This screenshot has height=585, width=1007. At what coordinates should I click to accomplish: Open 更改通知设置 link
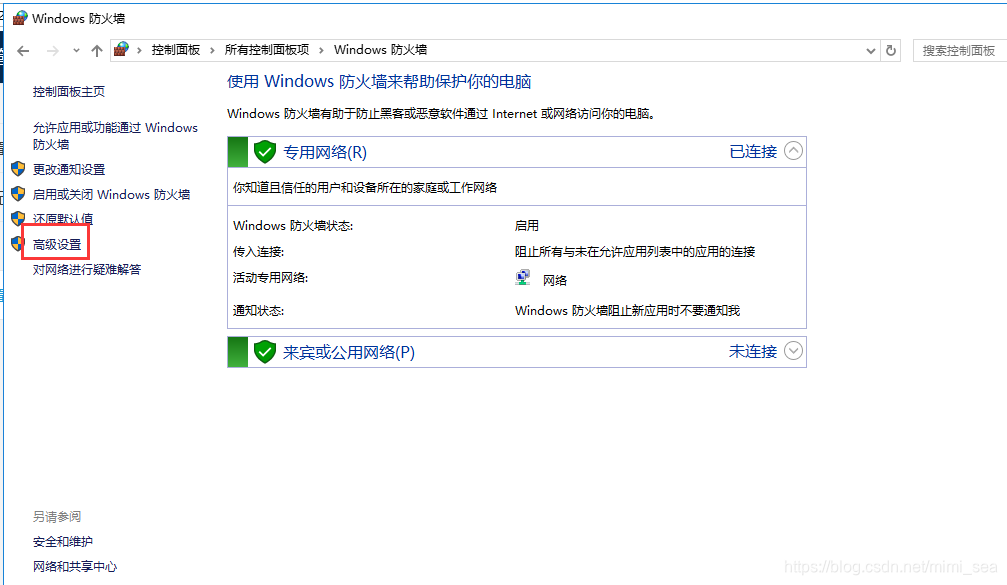[69, 170]
